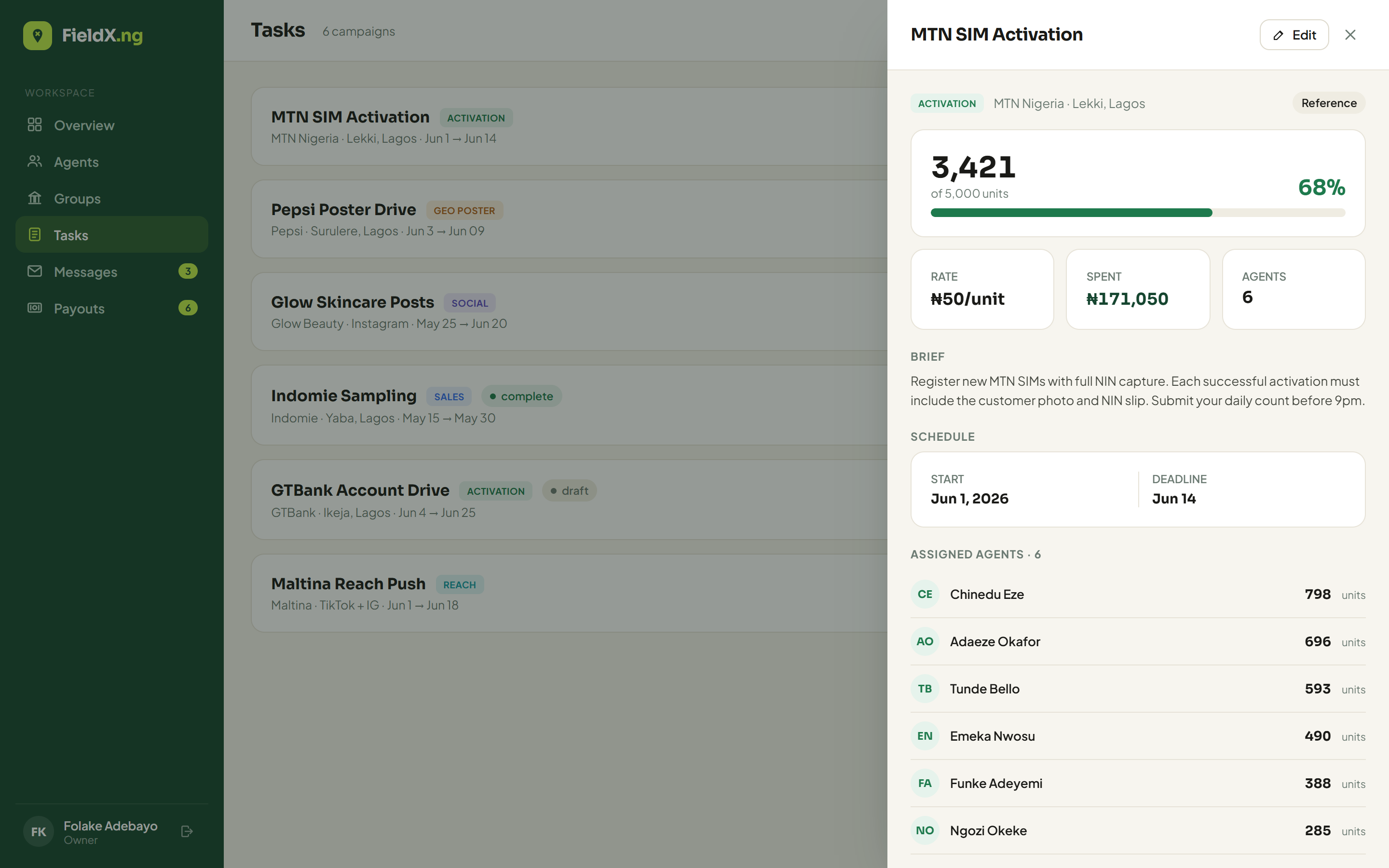This screenshot has height=868, width=1389.
Task: Click the DEADLINE date Jun 14
Action: [x=1174, y=498]
